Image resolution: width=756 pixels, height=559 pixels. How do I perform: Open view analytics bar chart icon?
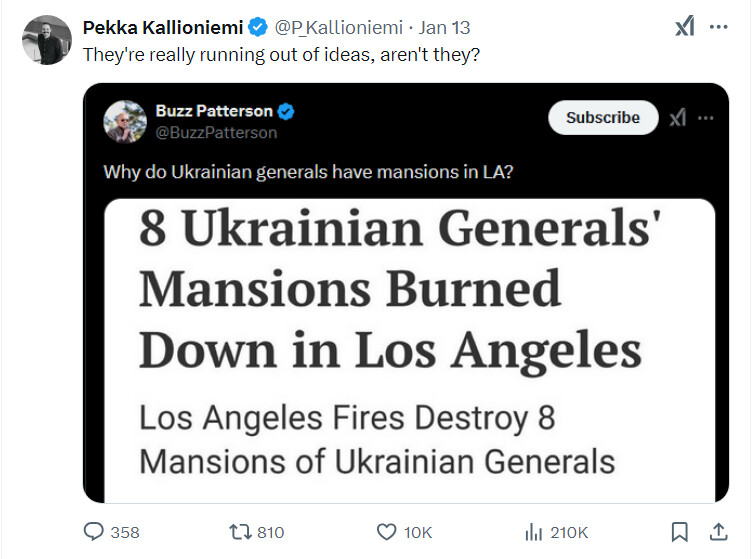coord(533,532)
